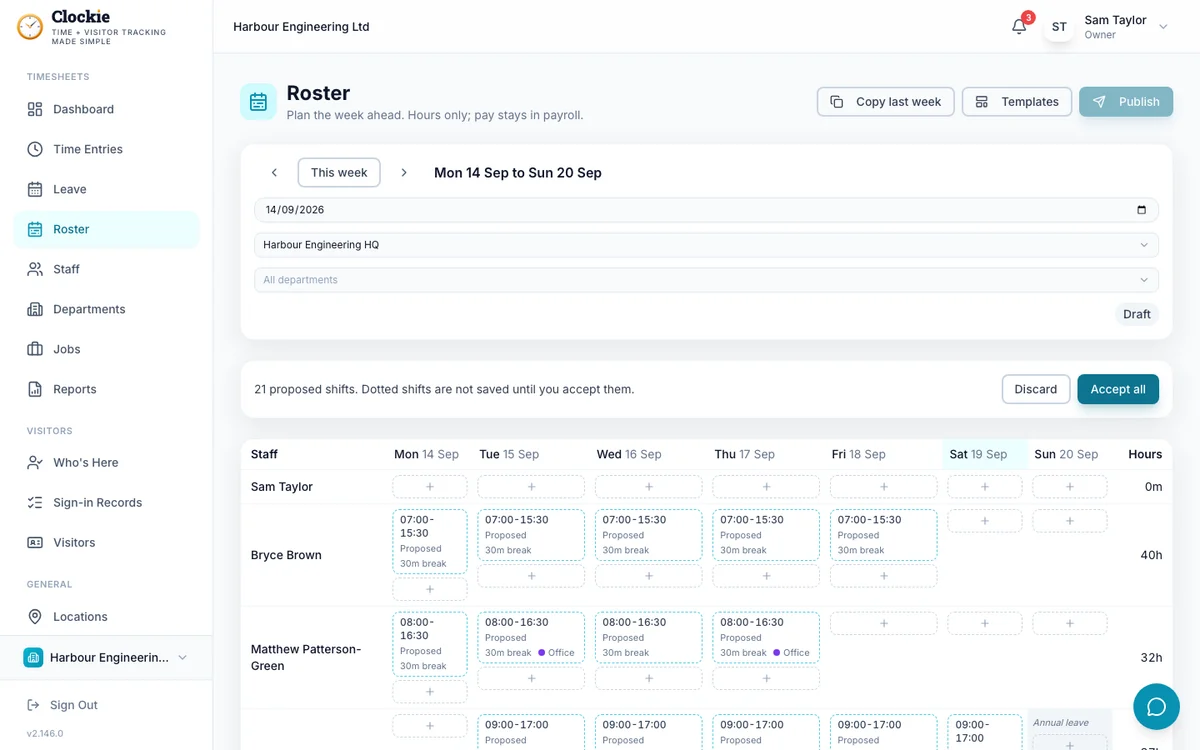This screenshot has width=1200, height=750.
Task: Open Harbour Engineering HQ location dropdown
Action: click(x=706, y=245)
